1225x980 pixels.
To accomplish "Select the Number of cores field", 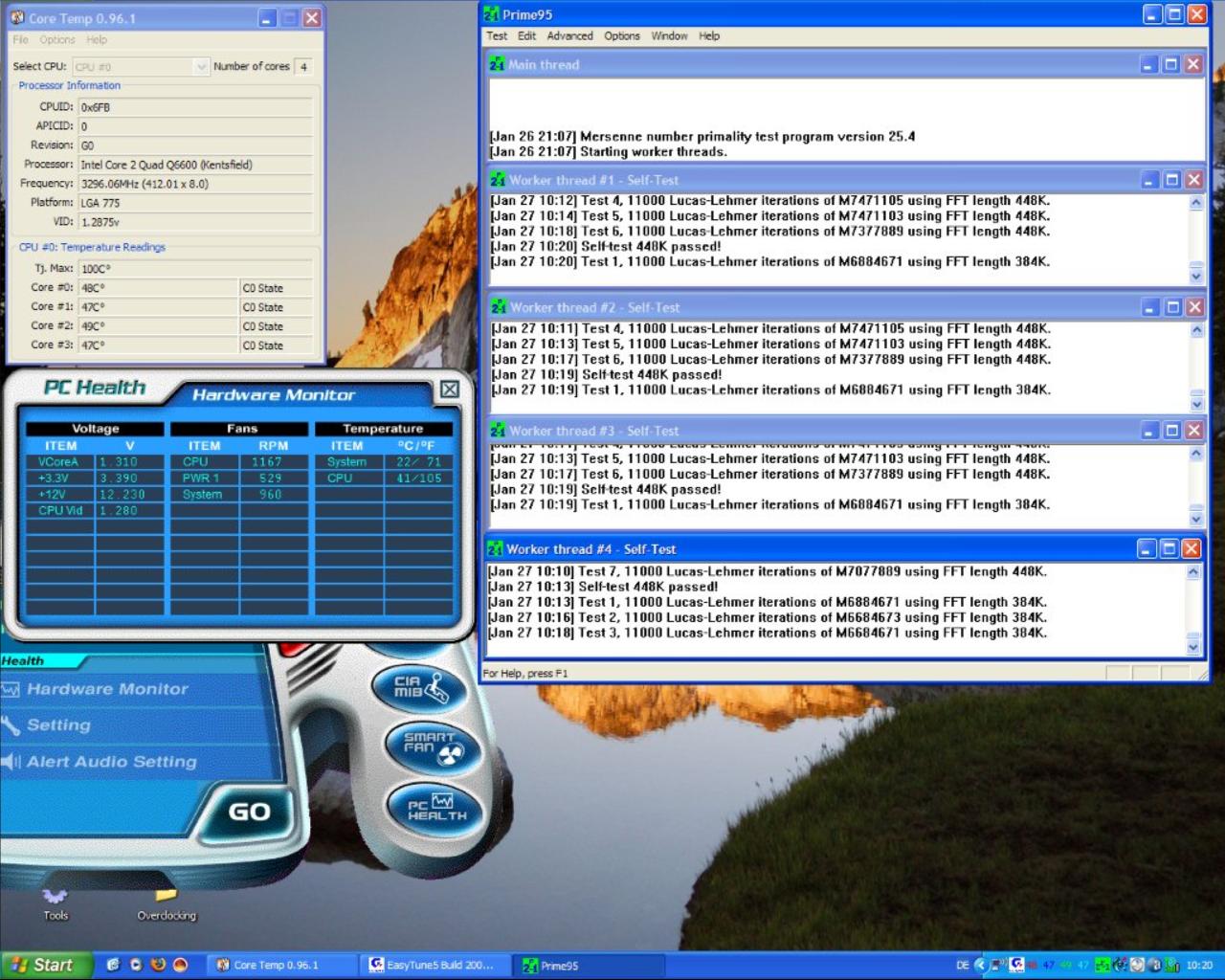I will pos(303,67).
